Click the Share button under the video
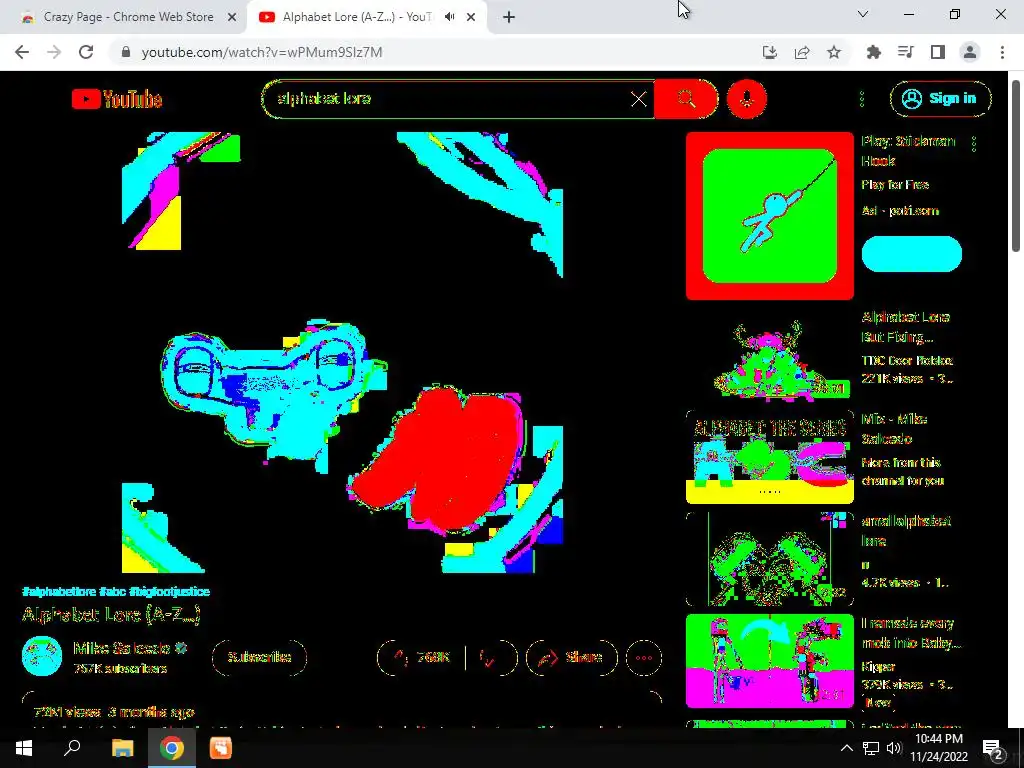This screenshot has height=768, width=1024. [571, 658]
